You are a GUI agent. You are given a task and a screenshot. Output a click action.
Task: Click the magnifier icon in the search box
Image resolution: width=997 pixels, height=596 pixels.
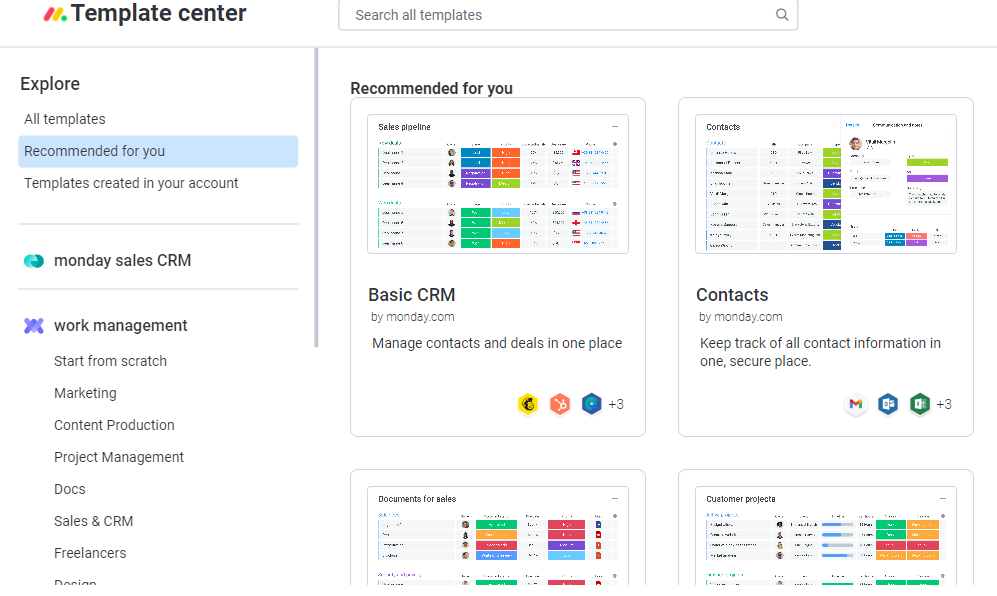click(x=782, y=15)
